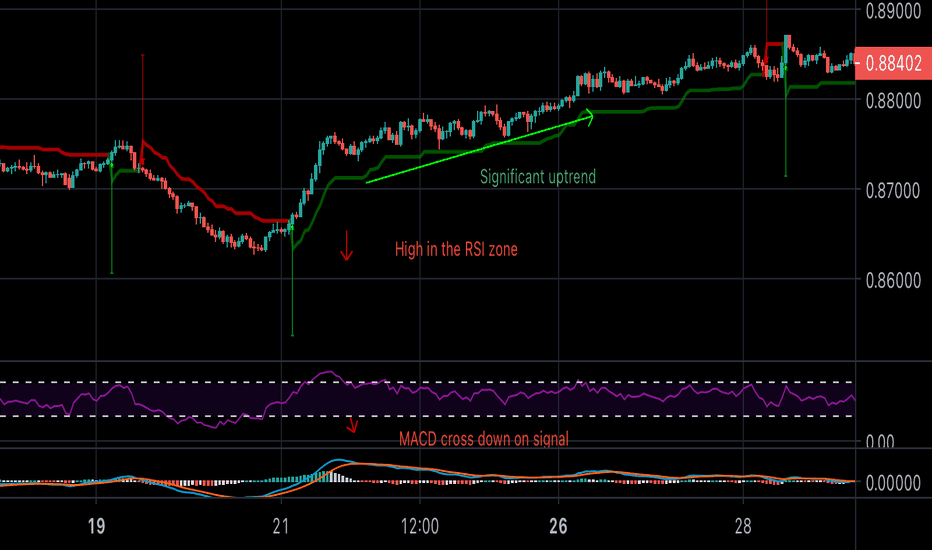
Task: Select the 'High in the RSI zone' annotation
Action: pos(456,249)
